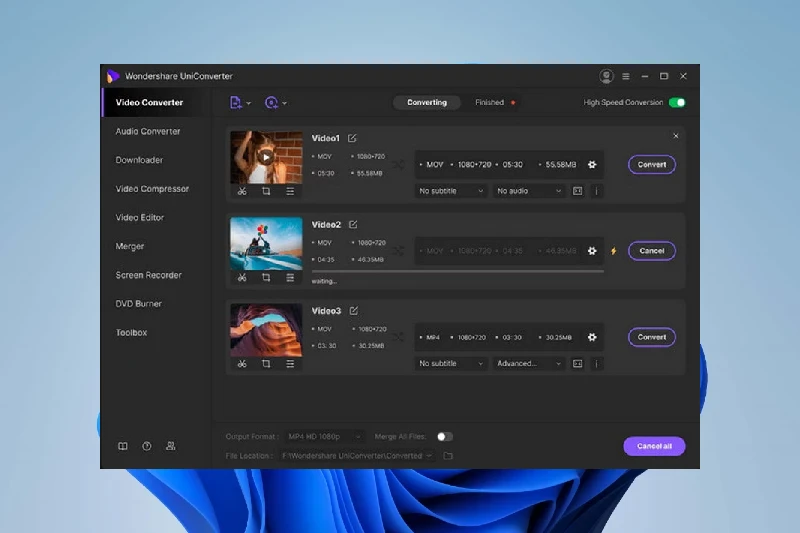Convert Video3

tap(652, 337)
